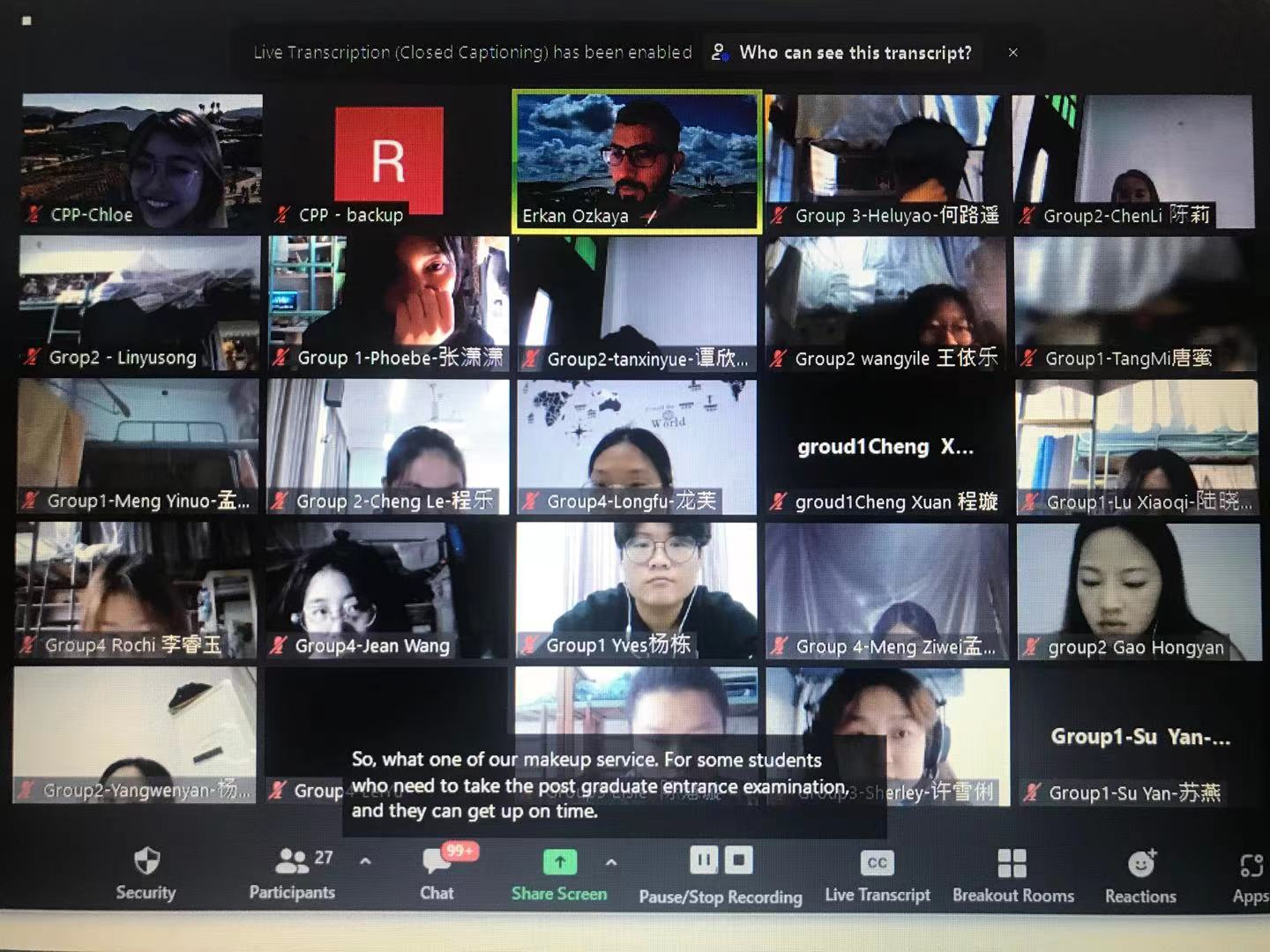Screen dimensions: 1270x952
Task: Toggle the Live Transcript CC button
Action: pyautogui.click(x=877, y=863)
